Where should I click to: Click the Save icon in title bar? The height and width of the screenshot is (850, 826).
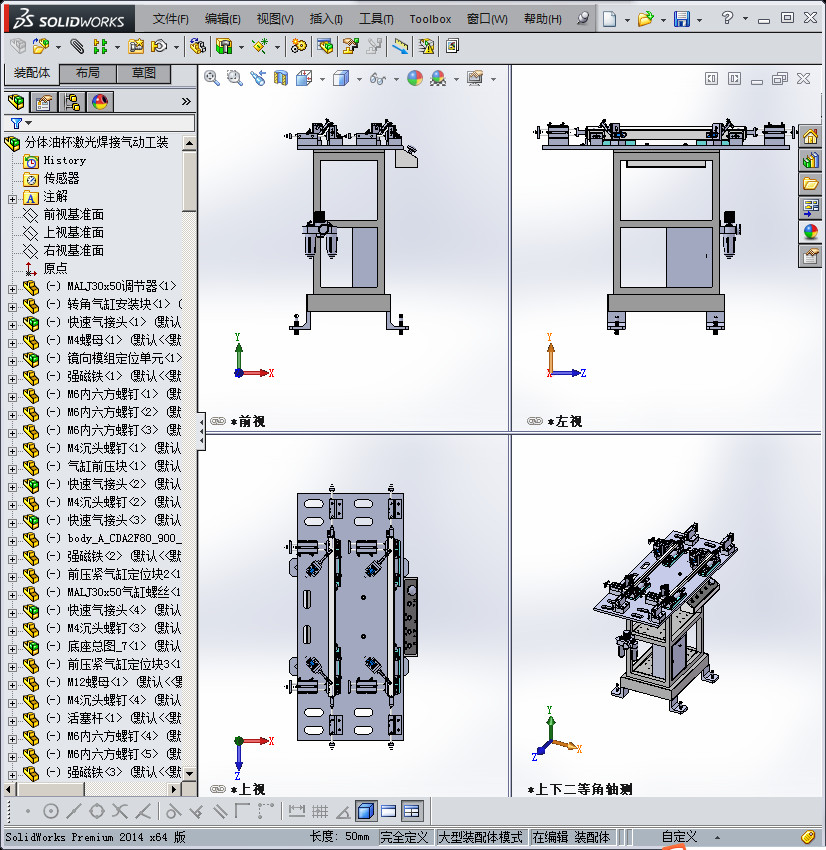click(x=681, y=19)
